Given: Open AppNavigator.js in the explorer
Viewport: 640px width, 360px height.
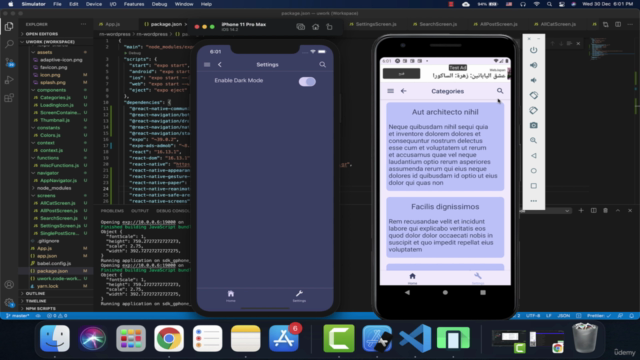Looking at the screenshot, I should [x=58, y=180].
